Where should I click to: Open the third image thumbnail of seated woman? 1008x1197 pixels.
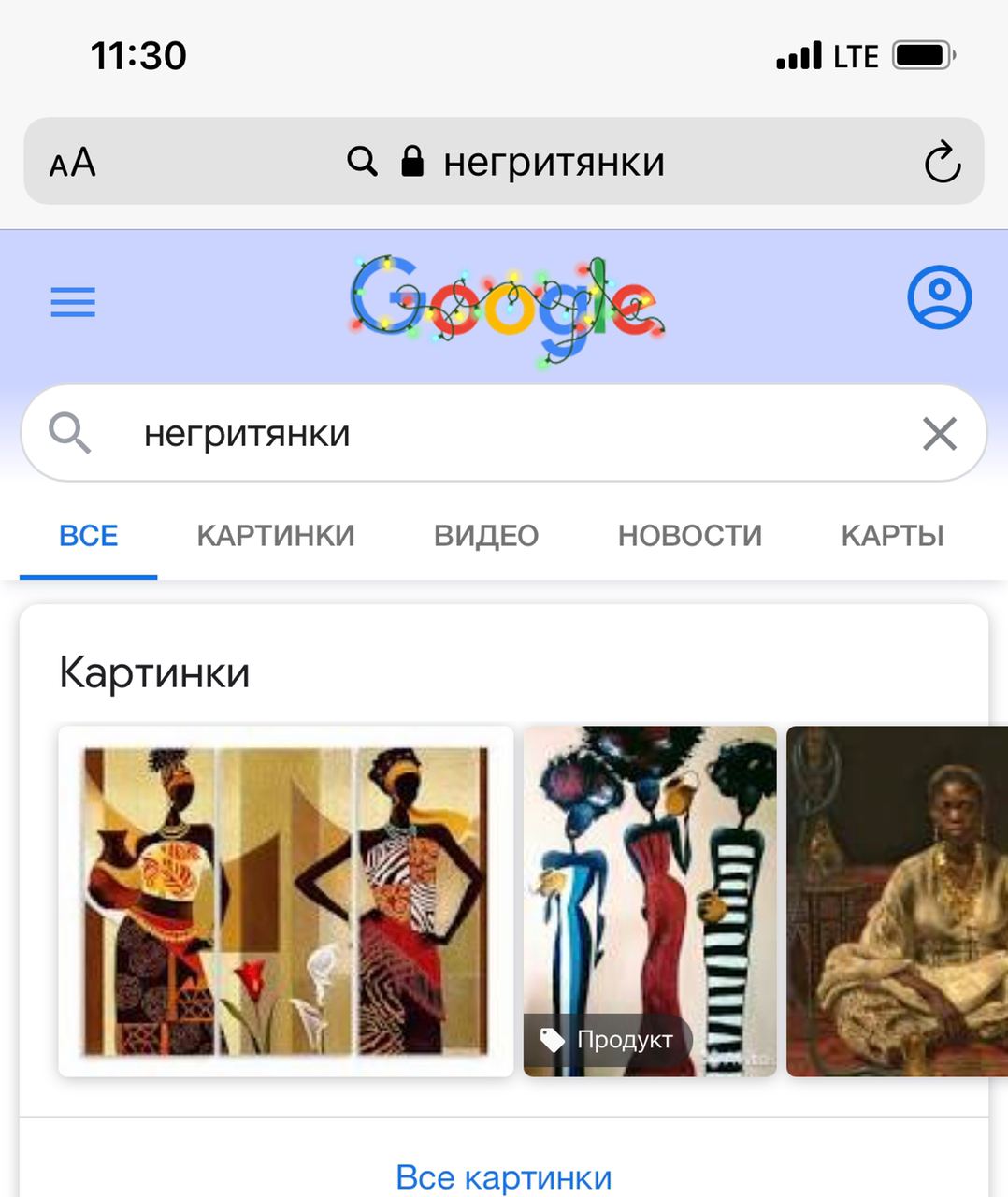(x=897, y=901)
